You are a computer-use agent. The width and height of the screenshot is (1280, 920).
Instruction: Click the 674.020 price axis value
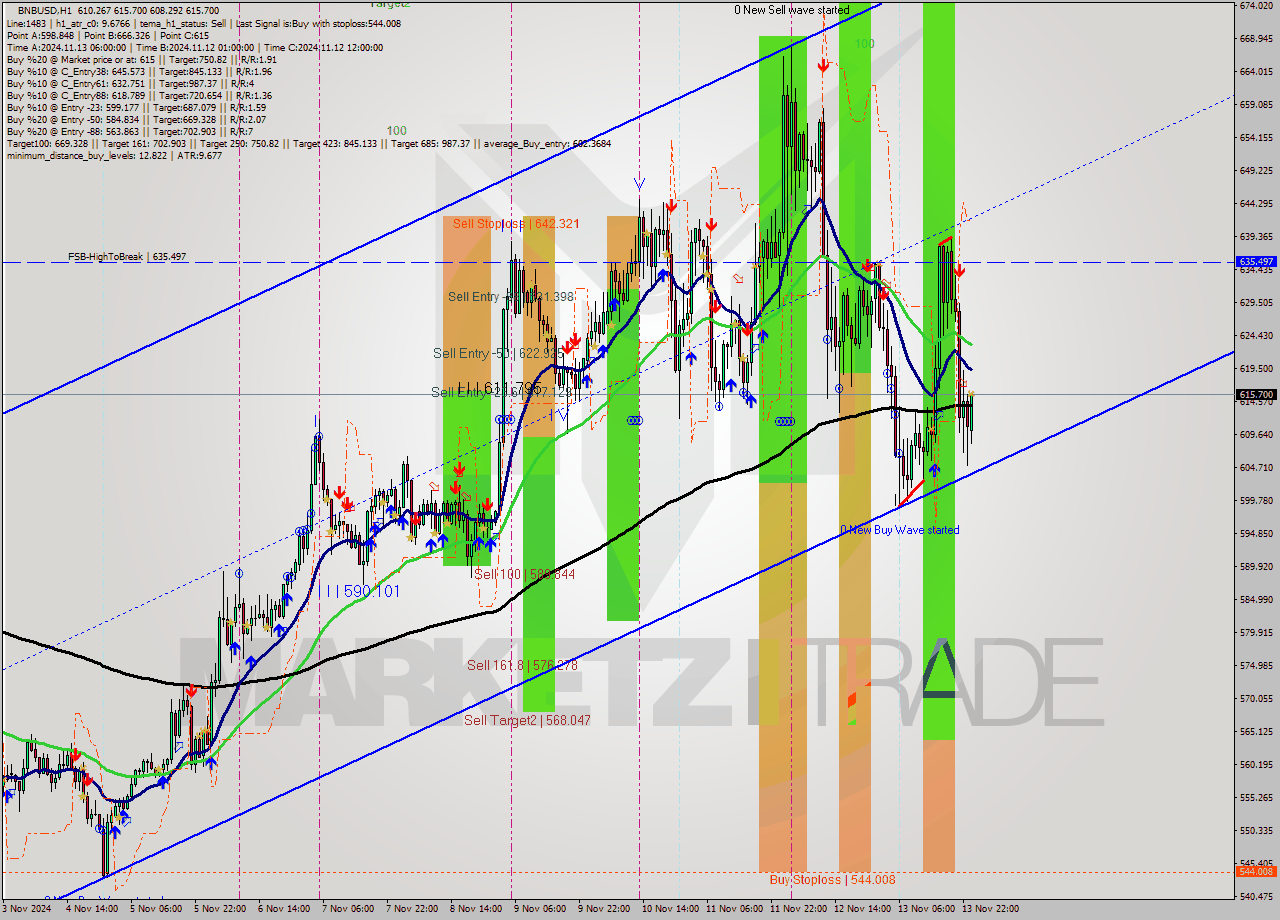click(x=1256, y=6)
